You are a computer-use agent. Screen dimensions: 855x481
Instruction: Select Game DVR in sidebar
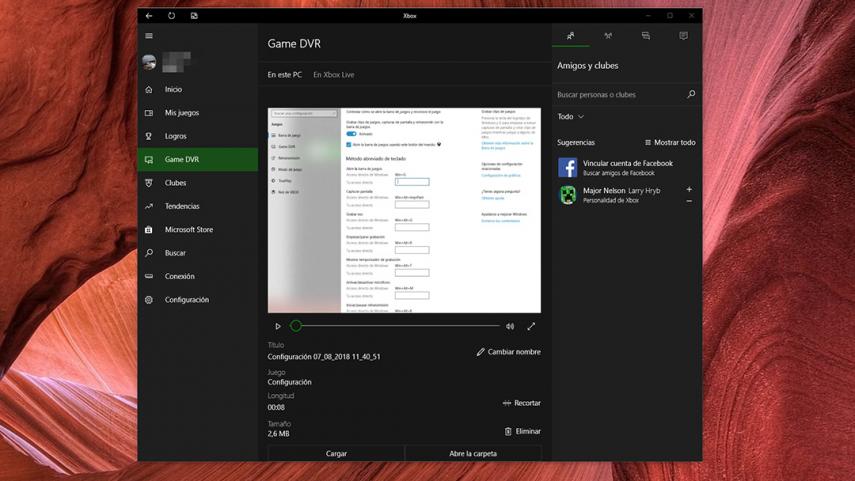(x=198, y=160)
